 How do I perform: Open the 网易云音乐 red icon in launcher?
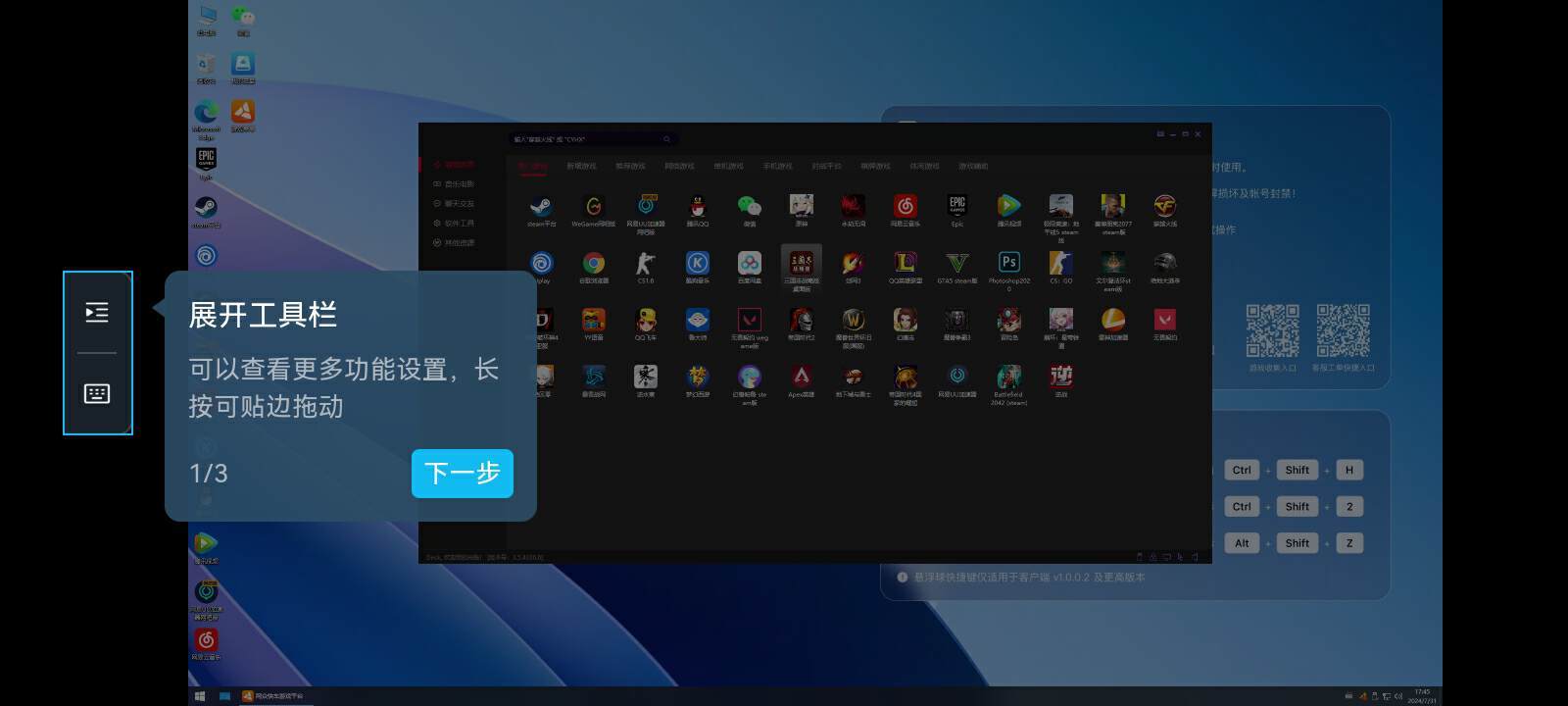pos(906,206)
